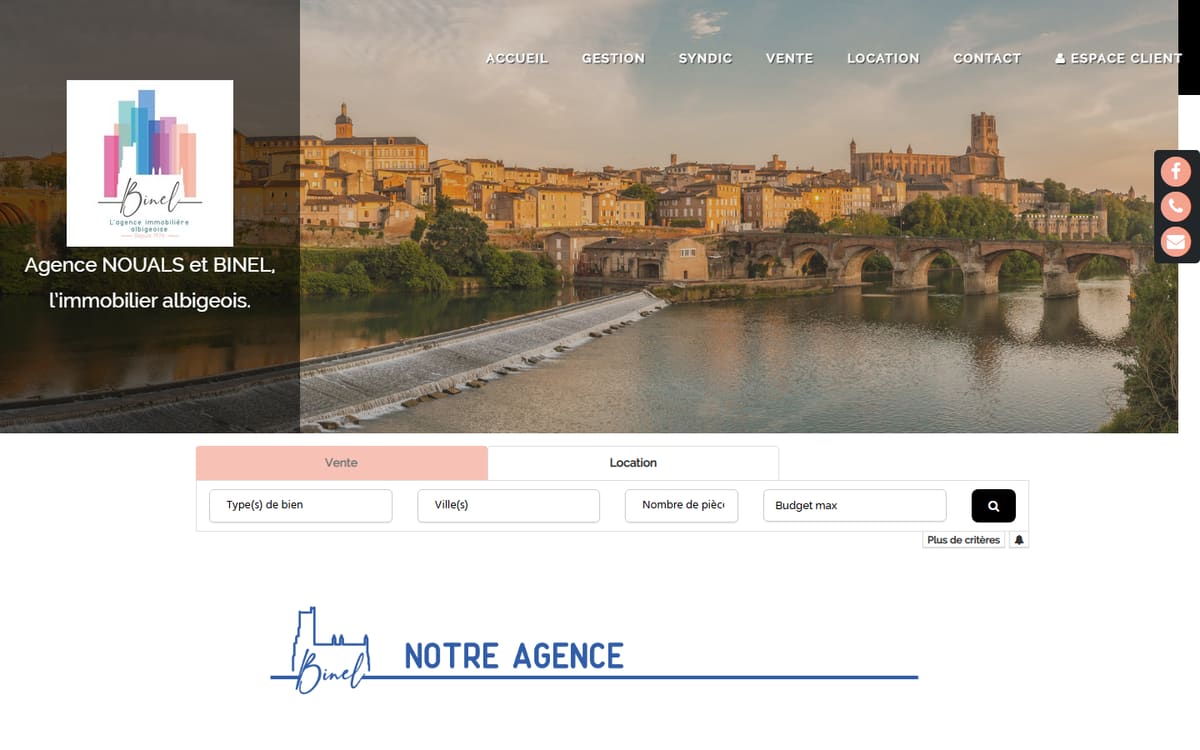This screenshot has height=750, width=1200.
Task: Click the text l'immobilier albigeois
Action: tap(150, 300)
